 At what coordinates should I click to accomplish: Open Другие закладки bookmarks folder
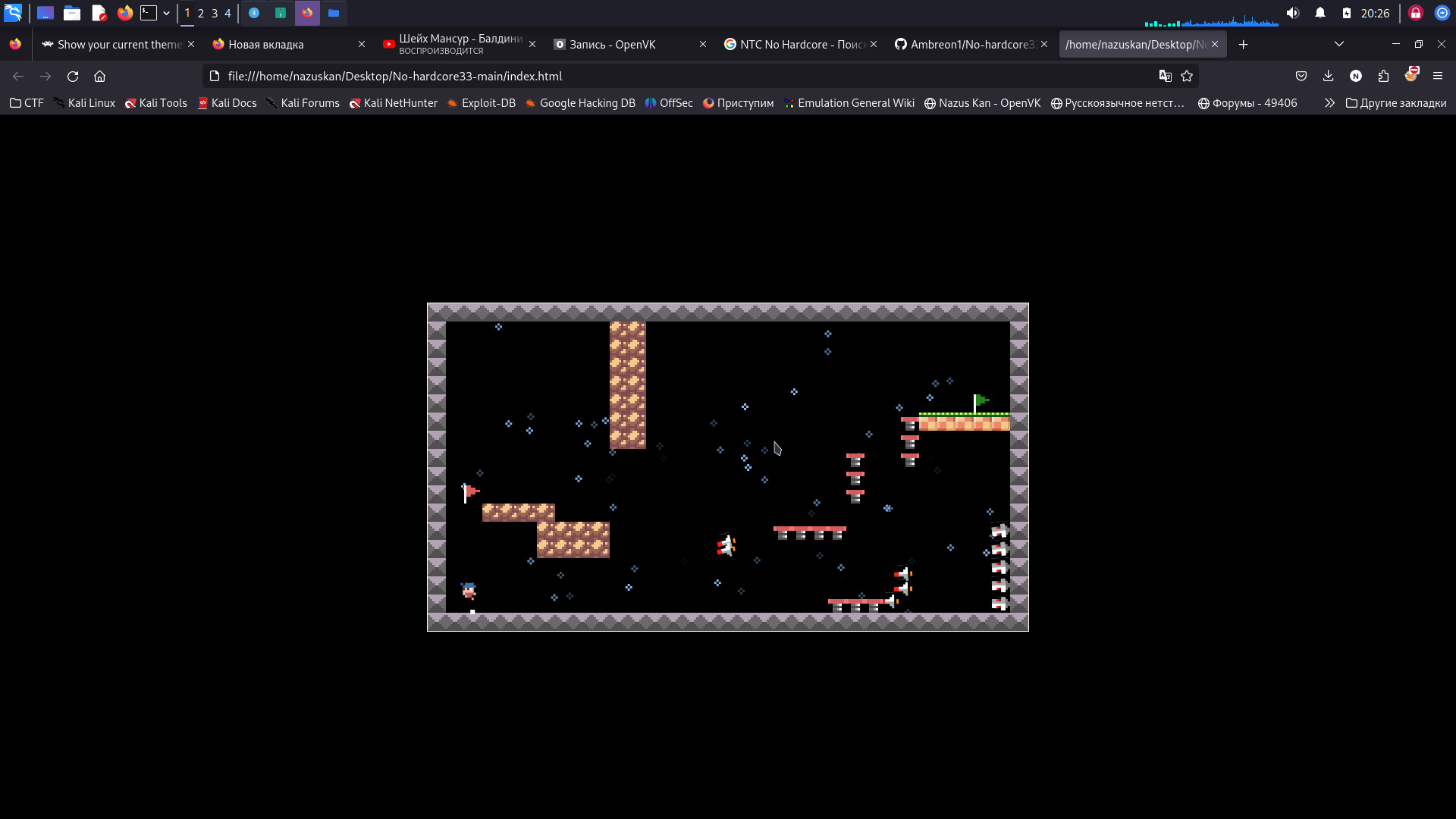tap(1395, 103)
